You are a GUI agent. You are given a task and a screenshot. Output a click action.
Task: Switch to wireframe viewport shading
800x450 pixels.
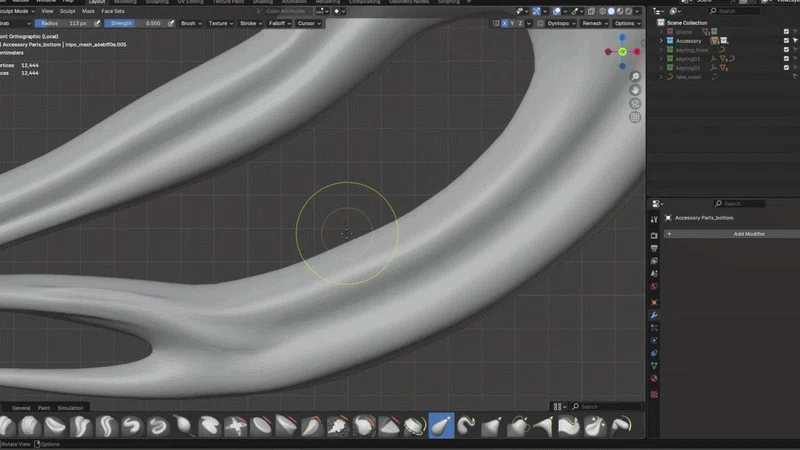click(603, 11)
